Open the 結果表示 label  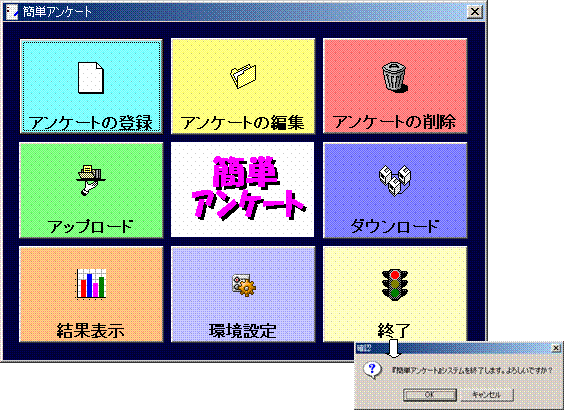[91, 331]
